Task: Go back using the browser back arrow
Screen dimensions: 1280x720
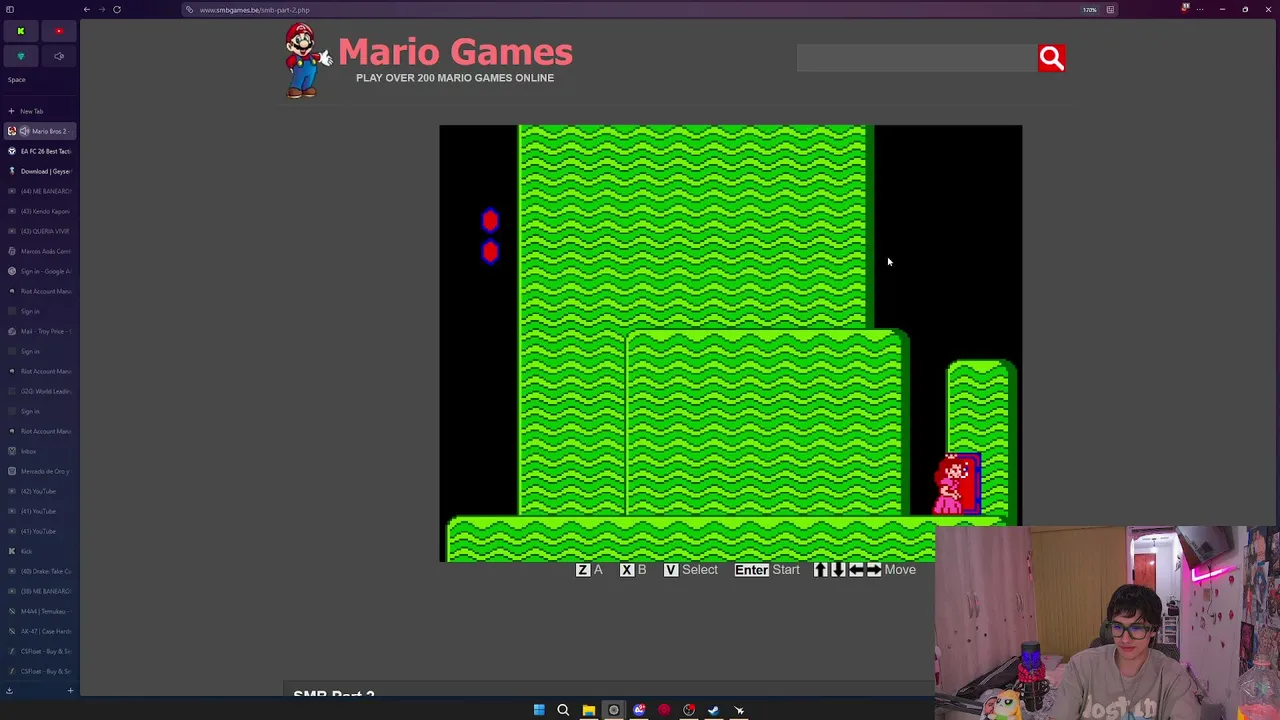Action: coord(87,10)
